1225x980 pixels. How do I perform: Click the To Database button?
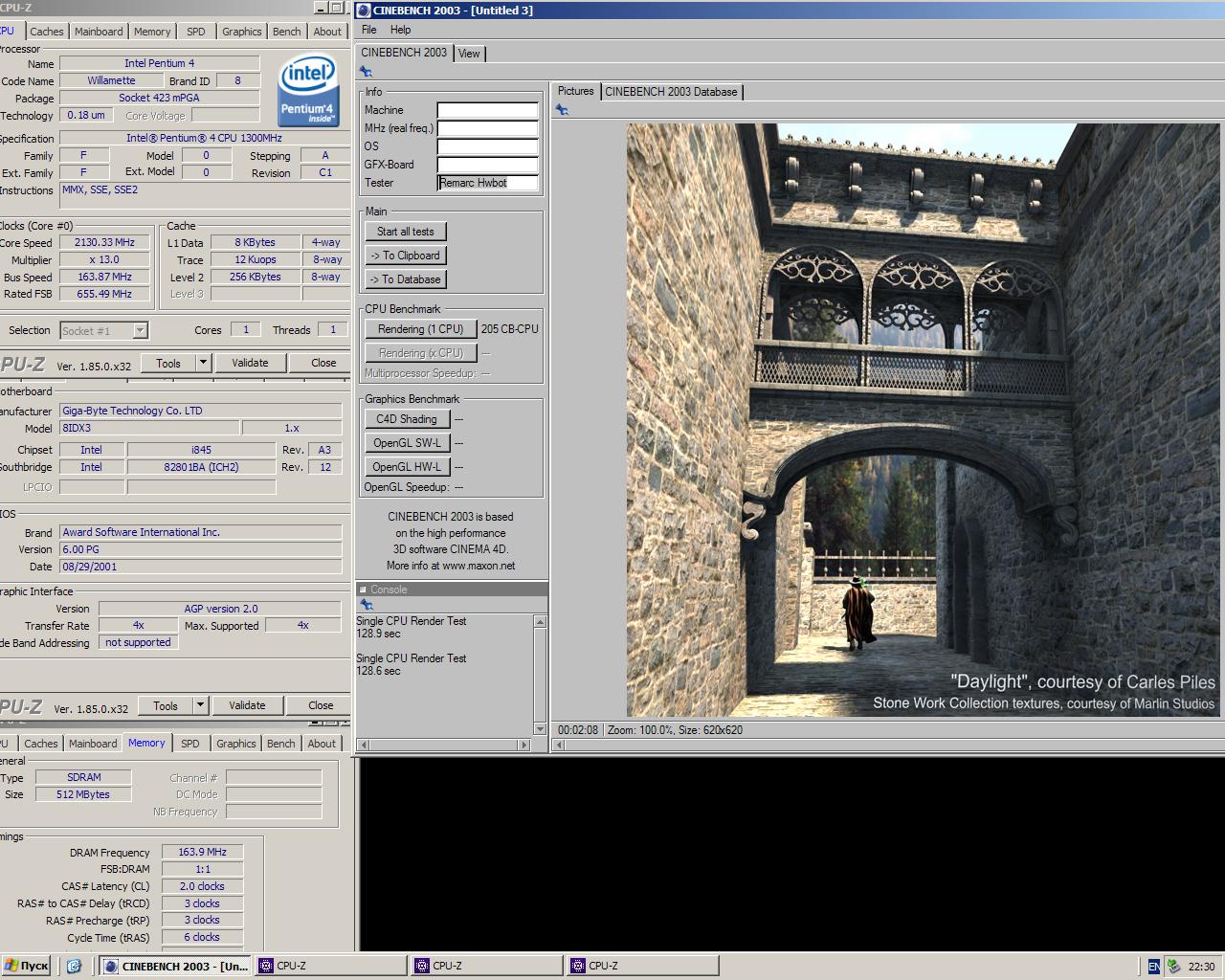tap(405, 279)
